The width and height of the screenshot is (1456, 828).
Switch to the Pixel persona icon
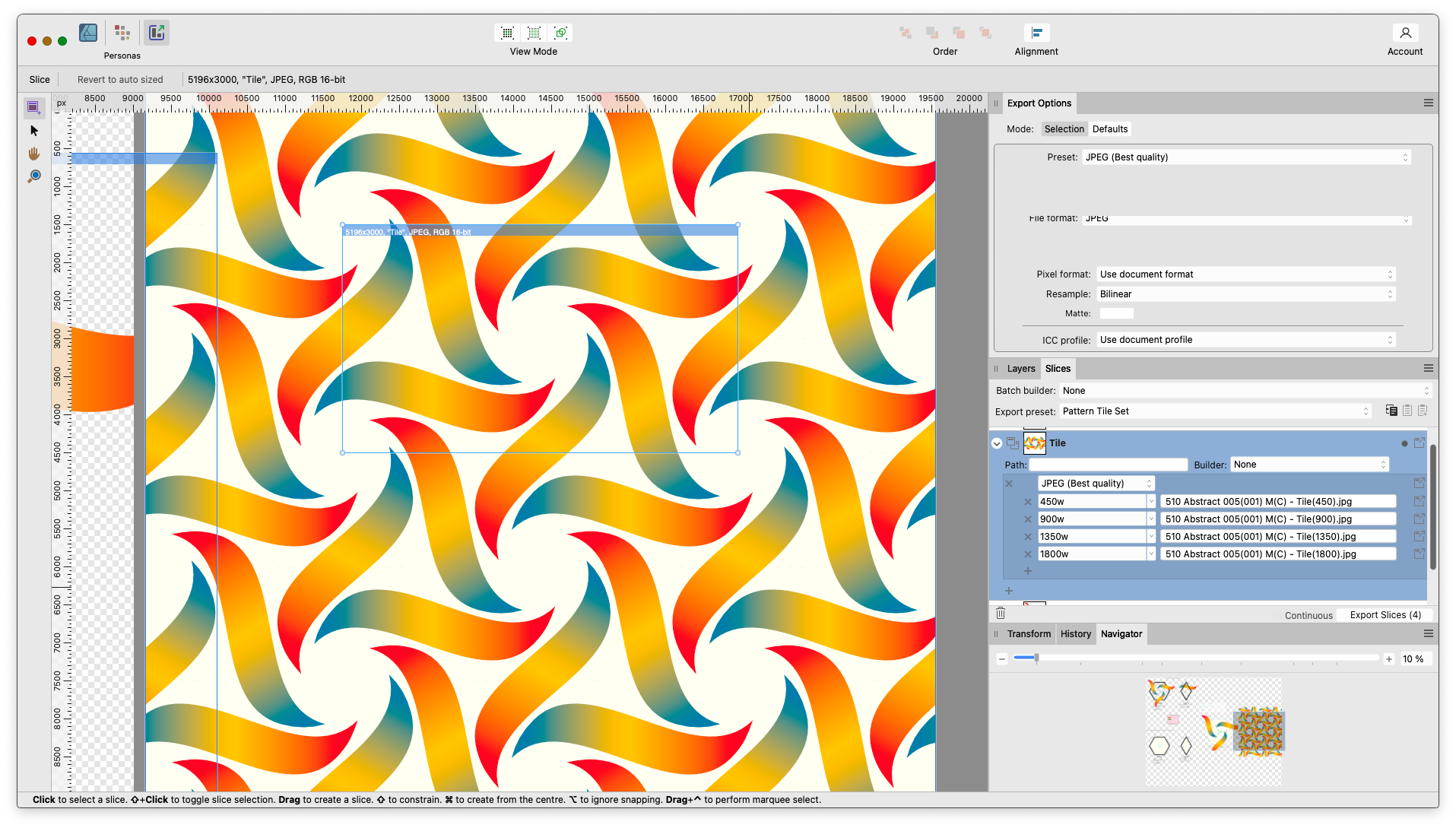click(122, 33)
